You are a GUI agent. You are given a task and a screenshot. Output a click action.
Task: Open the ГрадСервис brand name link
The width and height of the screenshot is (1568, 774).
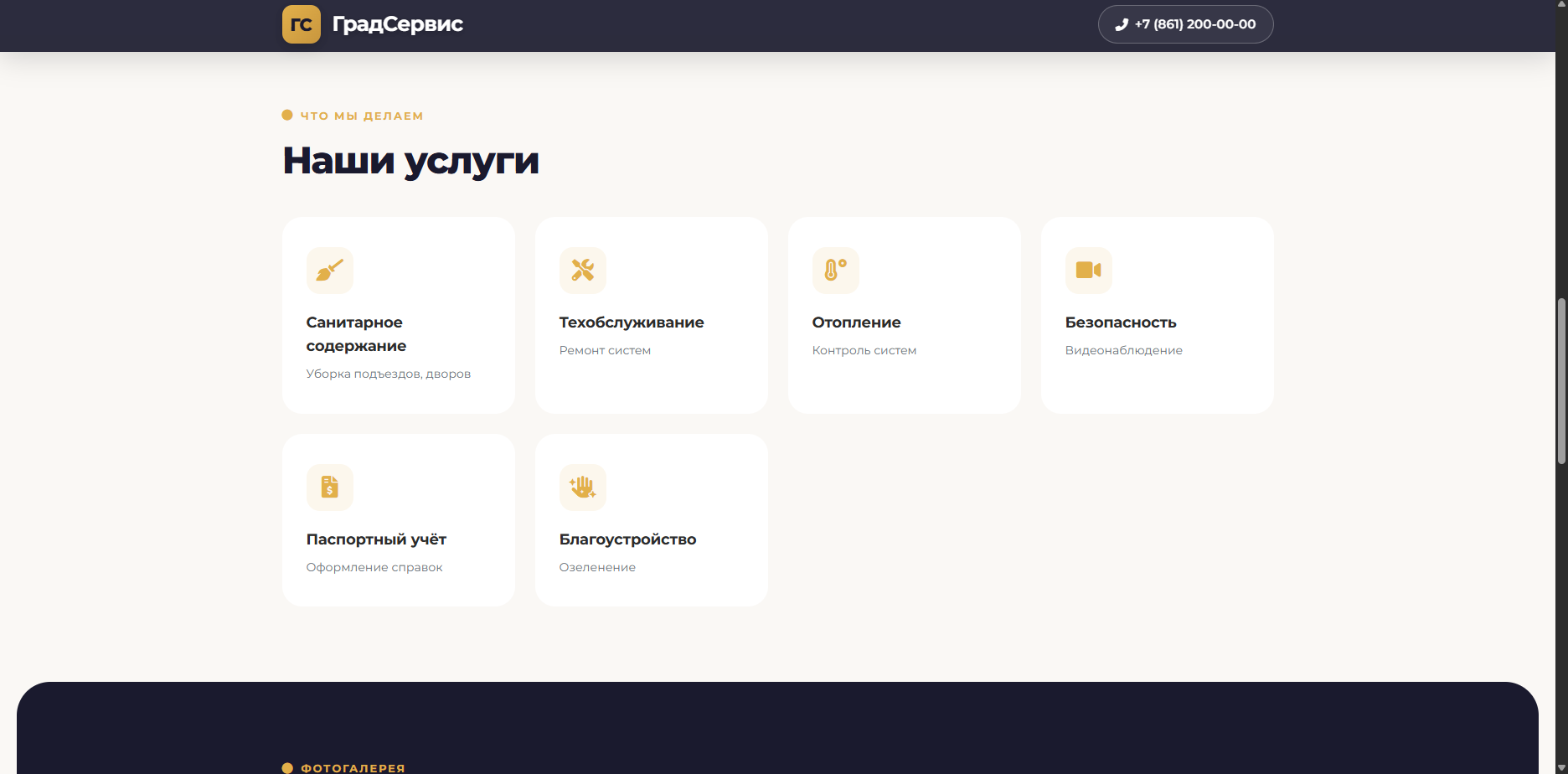click(x=397, y=24)
